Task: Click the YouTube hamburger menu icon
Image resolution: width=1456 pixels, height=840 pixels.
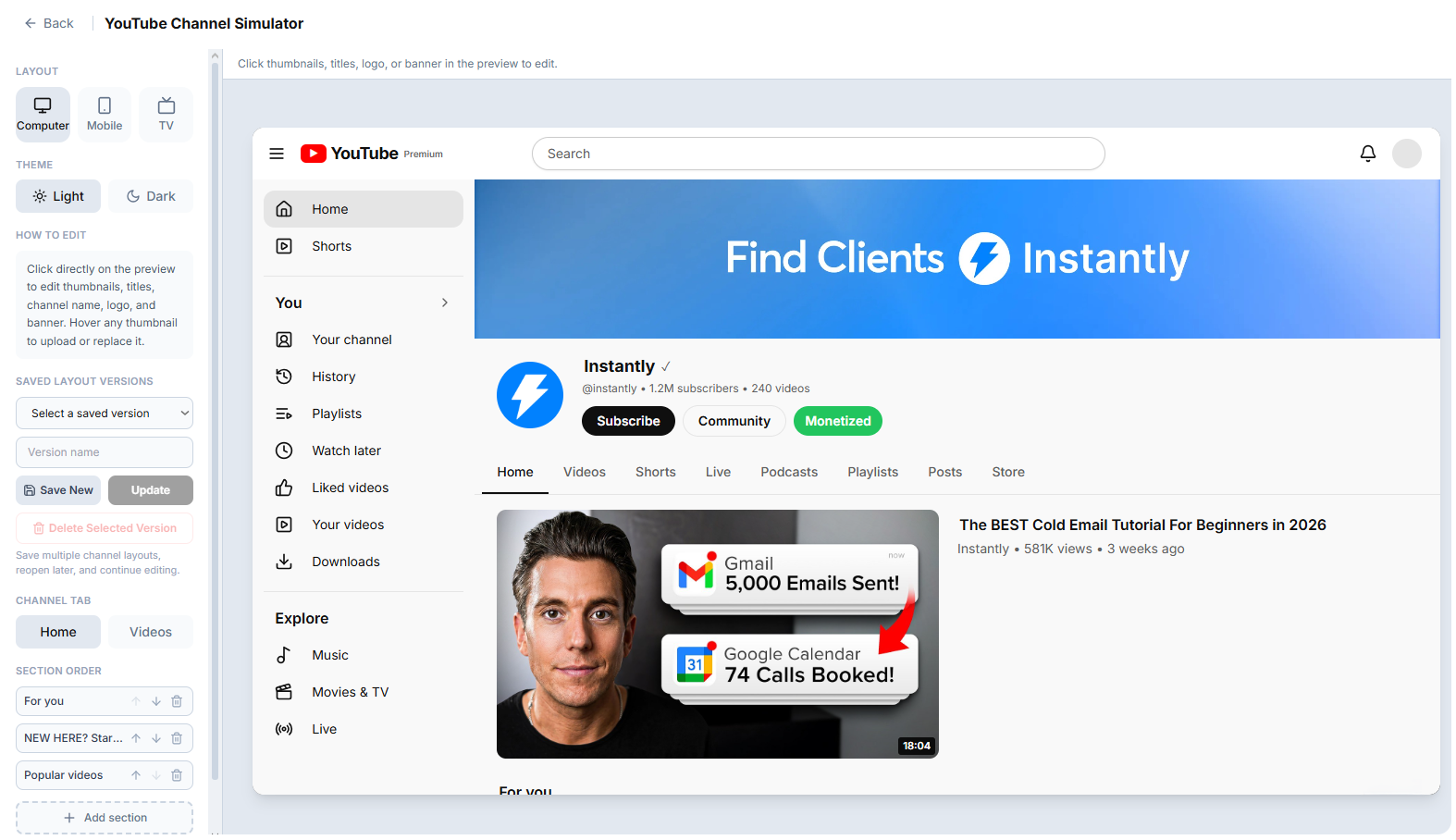Action: pyautogui.click(x=277, y=154)
